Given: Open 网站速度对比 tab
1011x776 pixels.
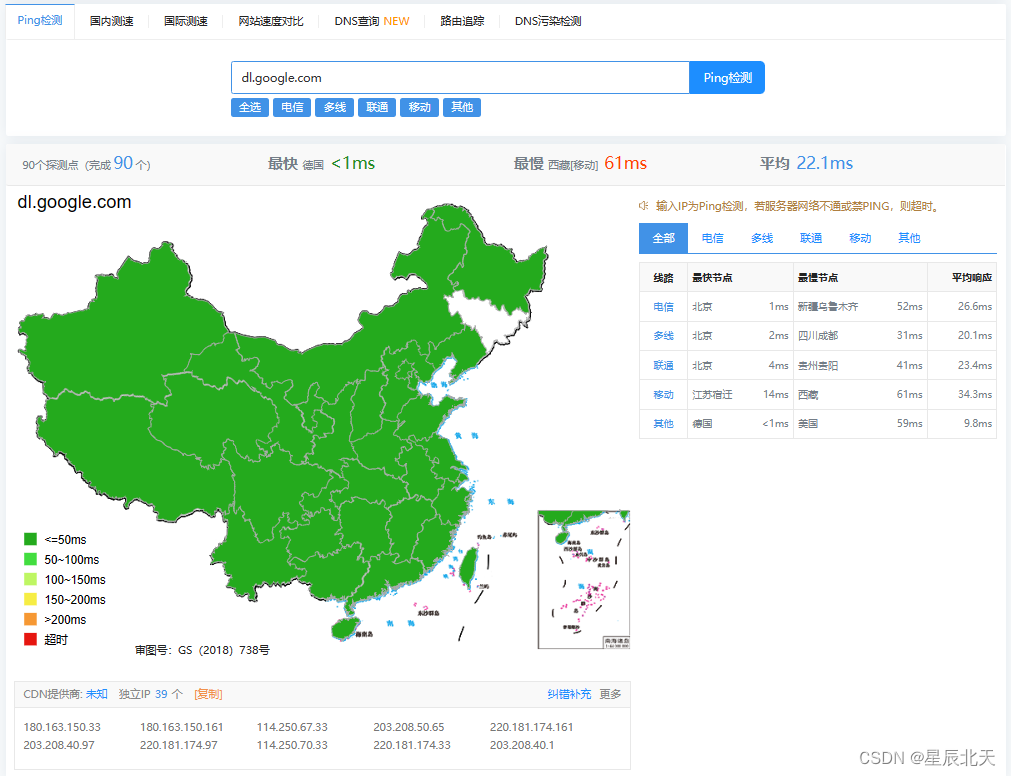Looking at the screenshot, I should pos(271,21).
